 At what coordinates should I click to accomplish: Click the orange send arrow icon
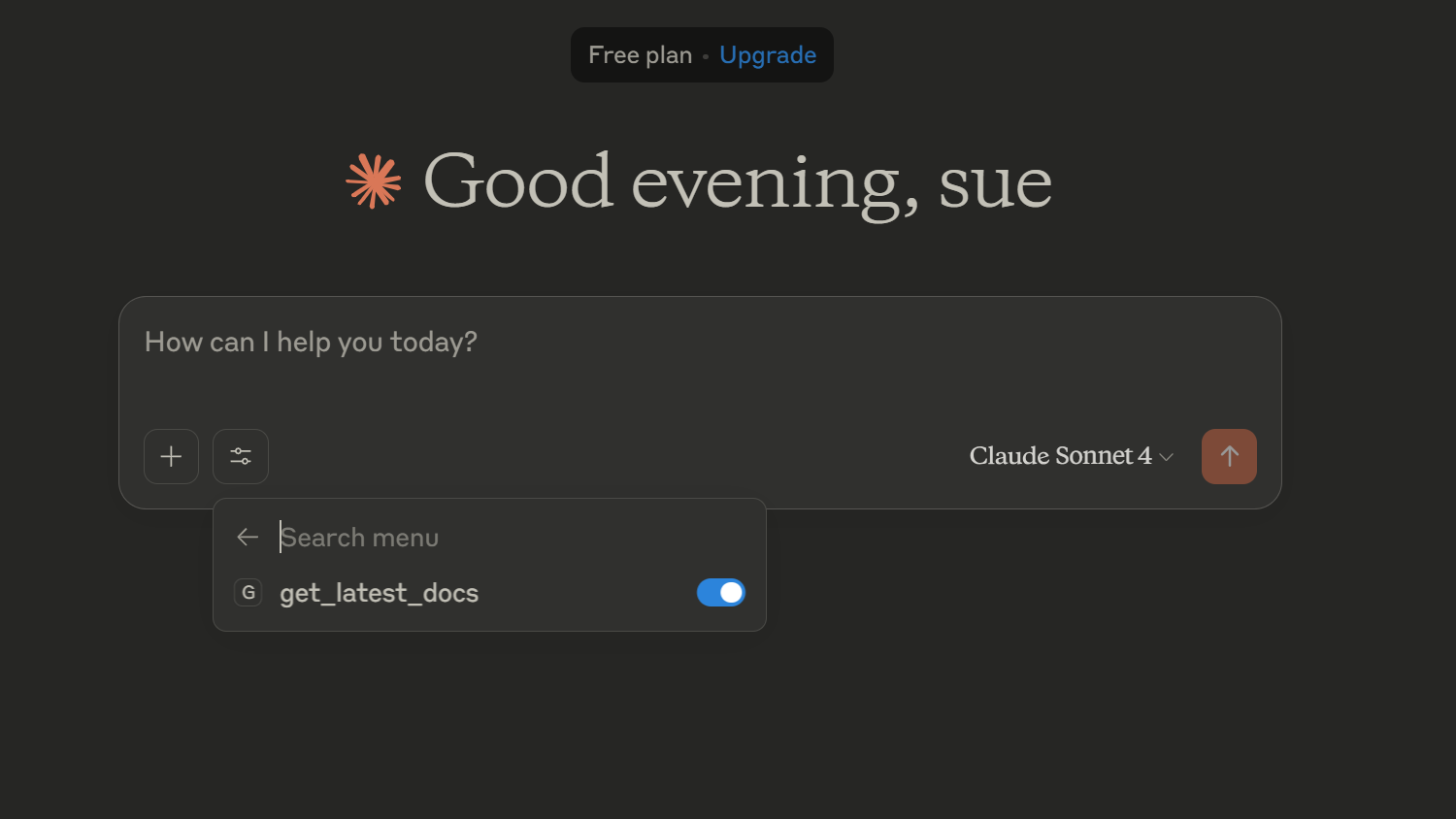coord(1229,456)
